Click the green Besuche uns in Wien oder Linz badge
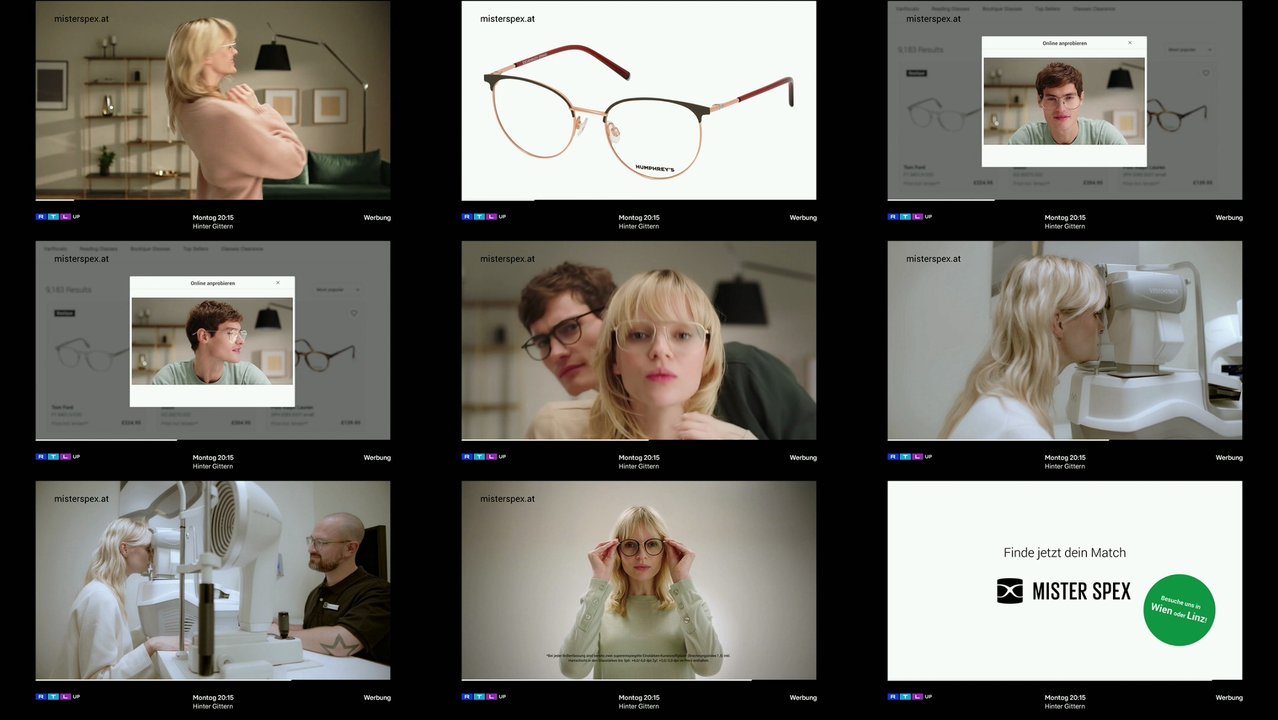This screenshot has width=1278, height=720. tap(1179, 609)
